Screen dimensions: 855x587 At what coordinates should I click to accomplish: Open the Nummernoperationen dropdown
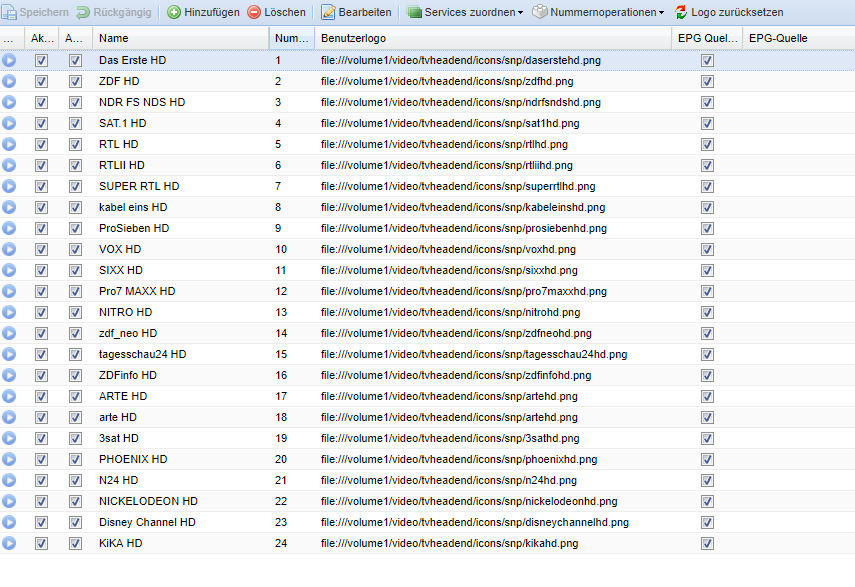(x=598, y=12)
